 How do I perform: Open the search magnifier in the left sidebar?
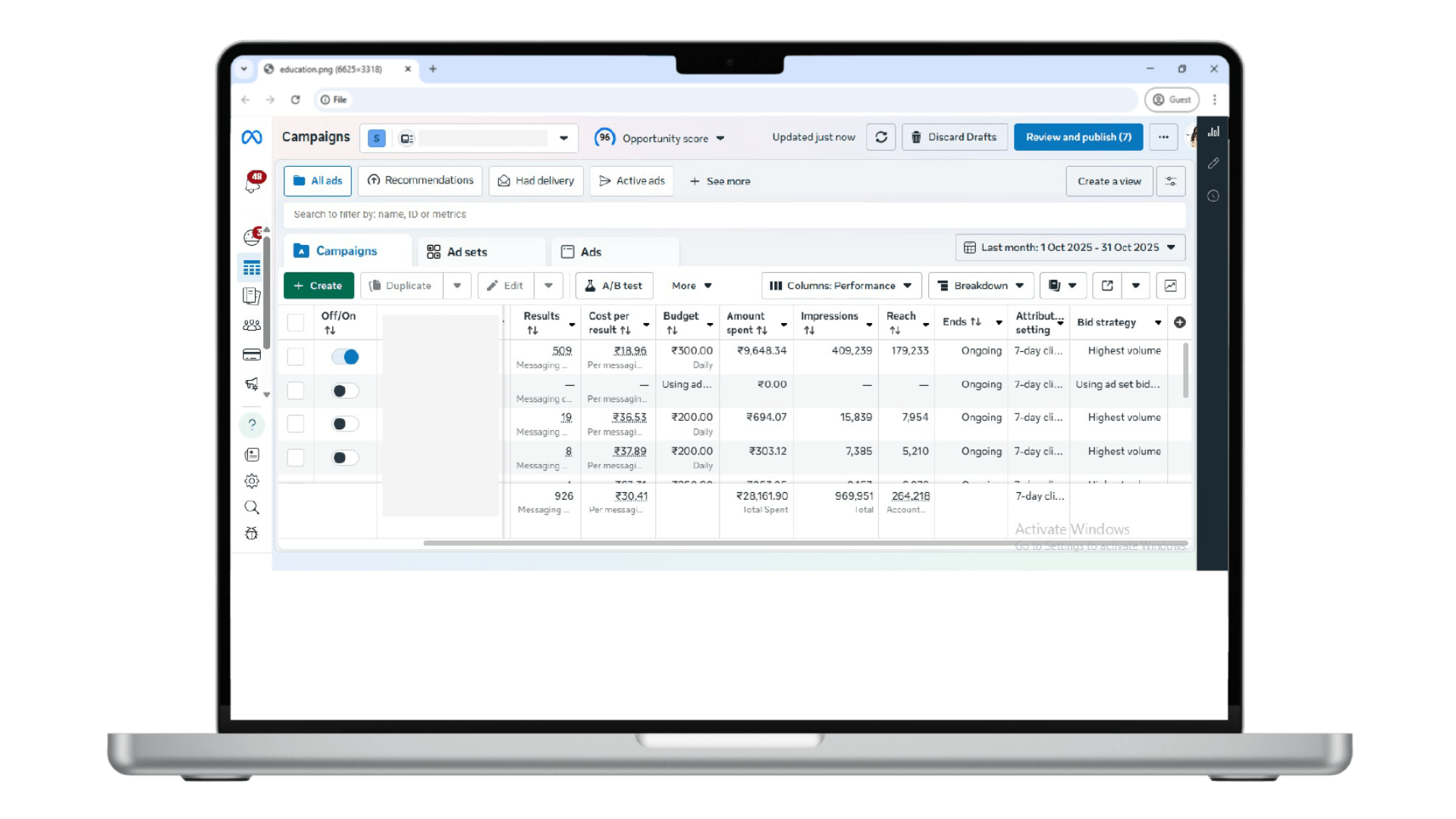click(x=252, y=507)
